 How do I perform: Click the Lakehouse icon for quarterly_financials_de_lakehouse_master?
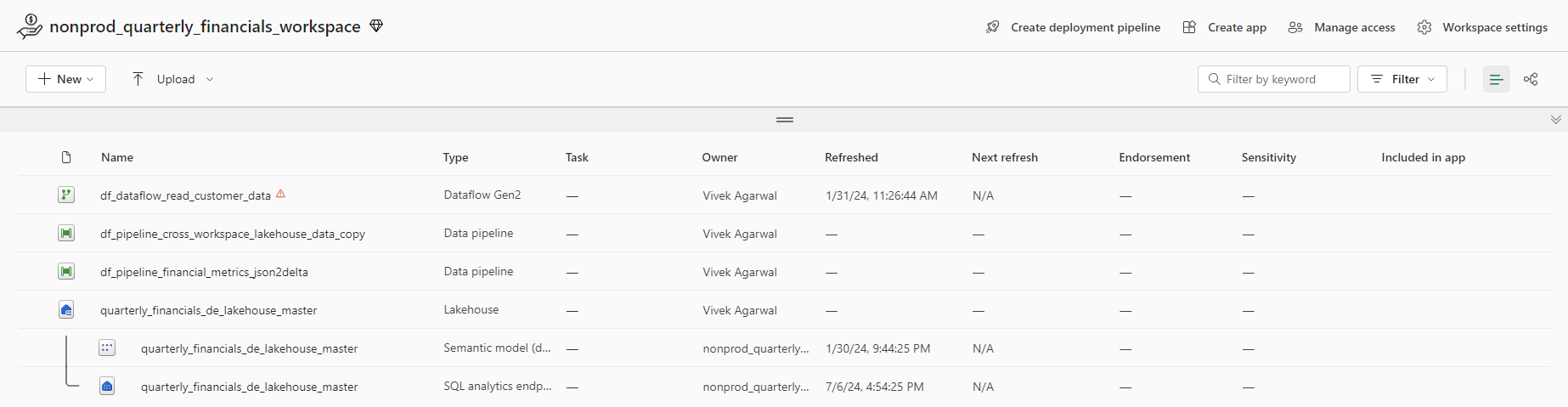(x=66, y=310)
